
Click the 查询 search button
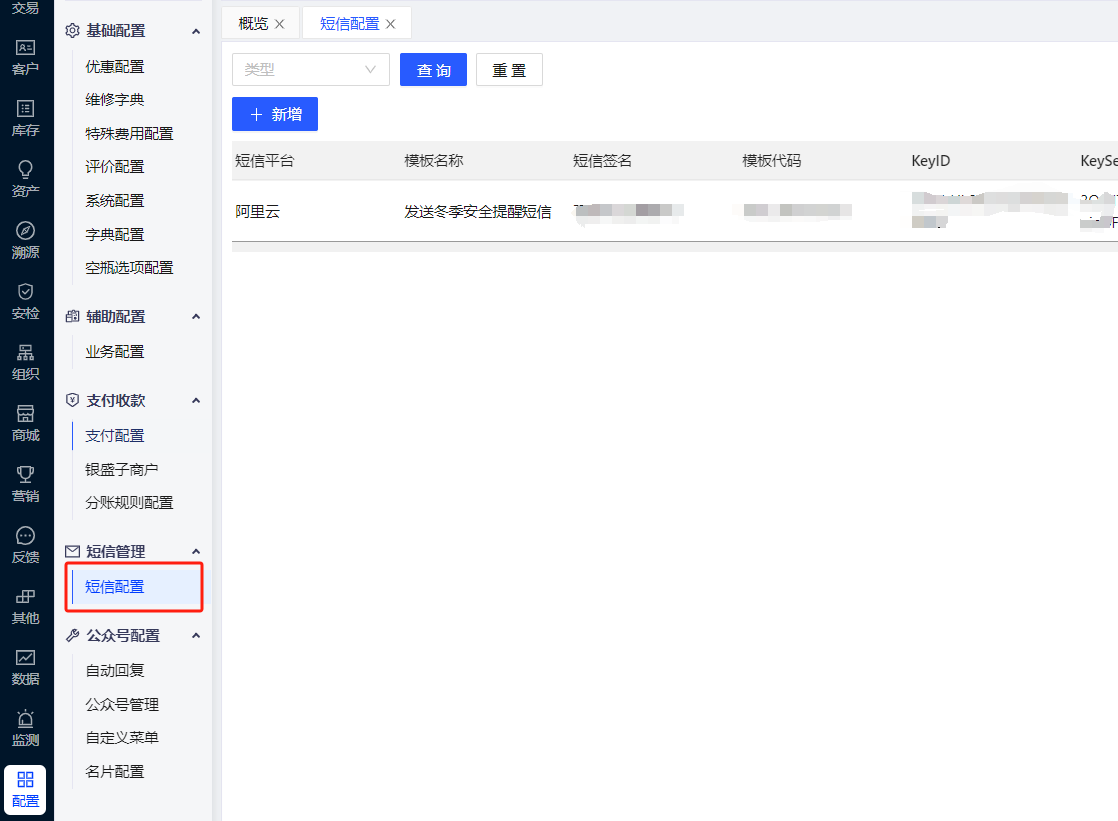(434, 70)
